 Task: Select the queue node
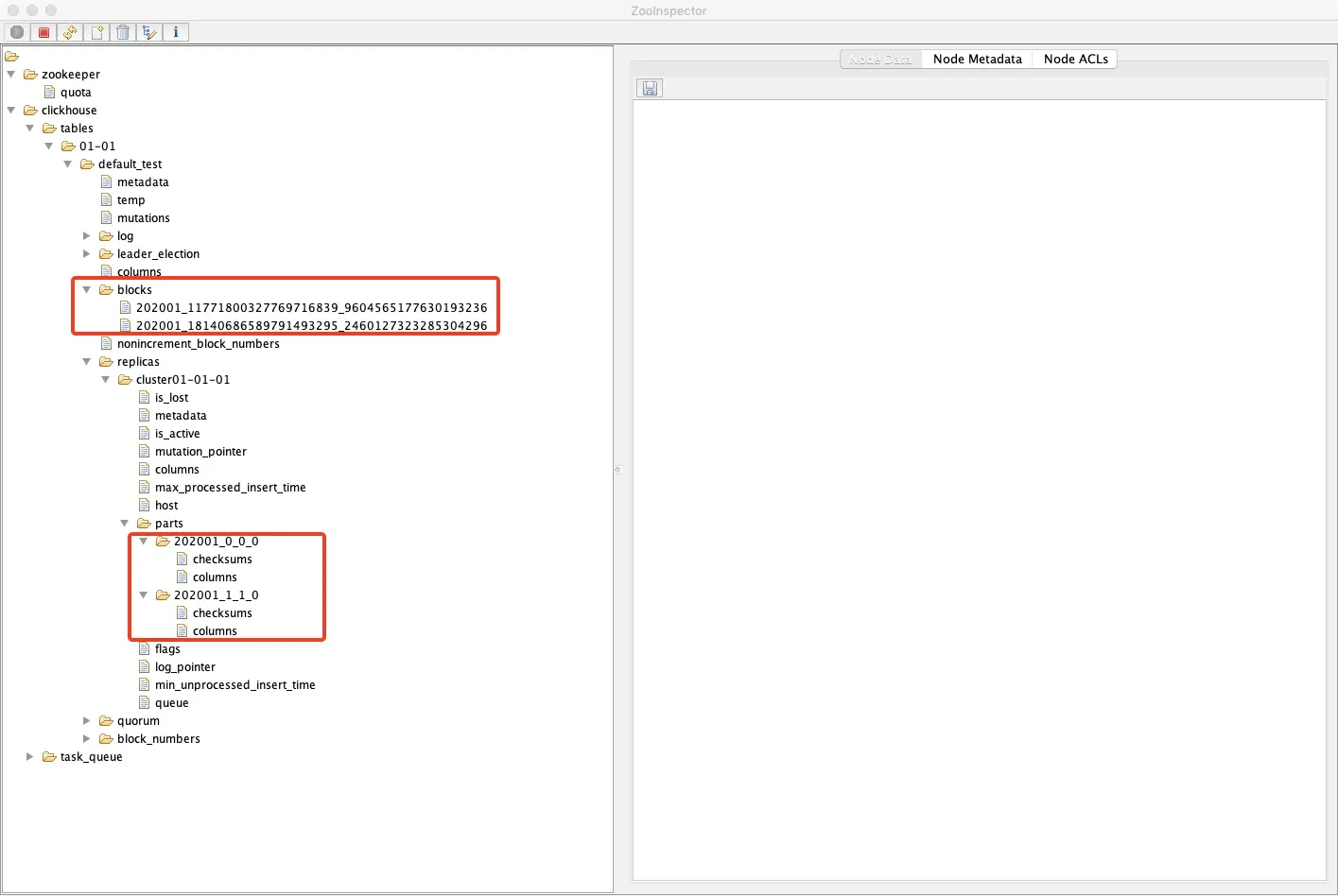click(172, 703)
